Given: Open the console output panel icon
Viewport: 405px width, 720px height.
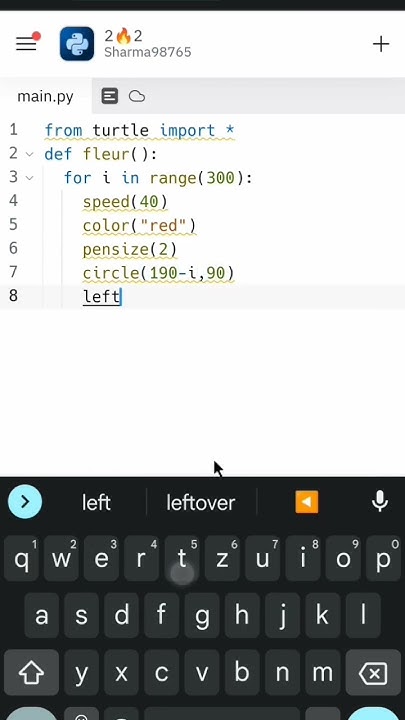Looking at the screenshot, I should [x=110, y=96].
